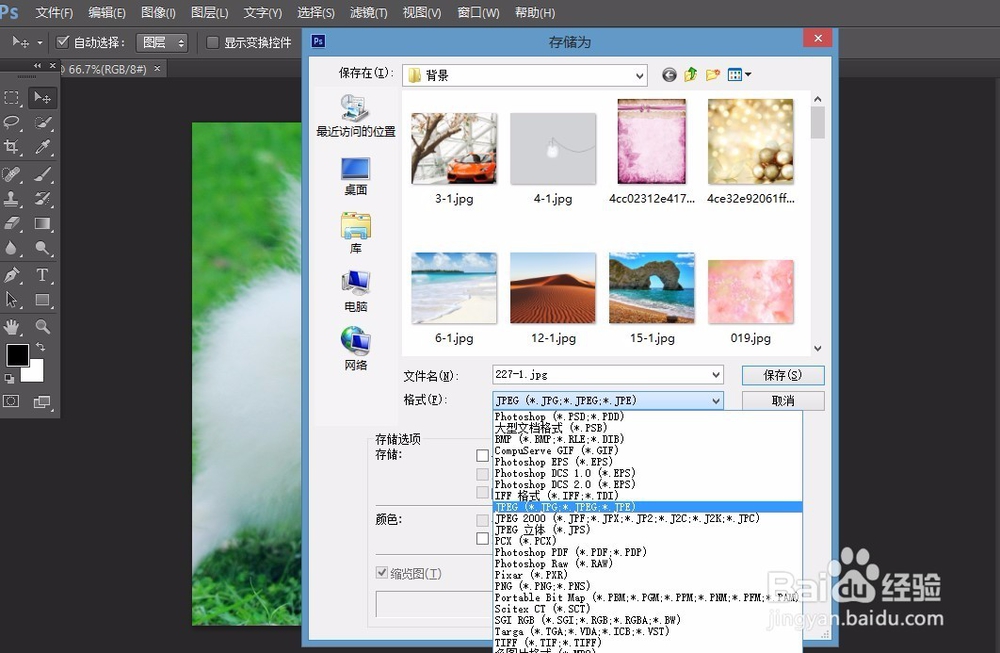
Task: Open the 图层 auto-select type dropdown
Action: pos(163,43)
